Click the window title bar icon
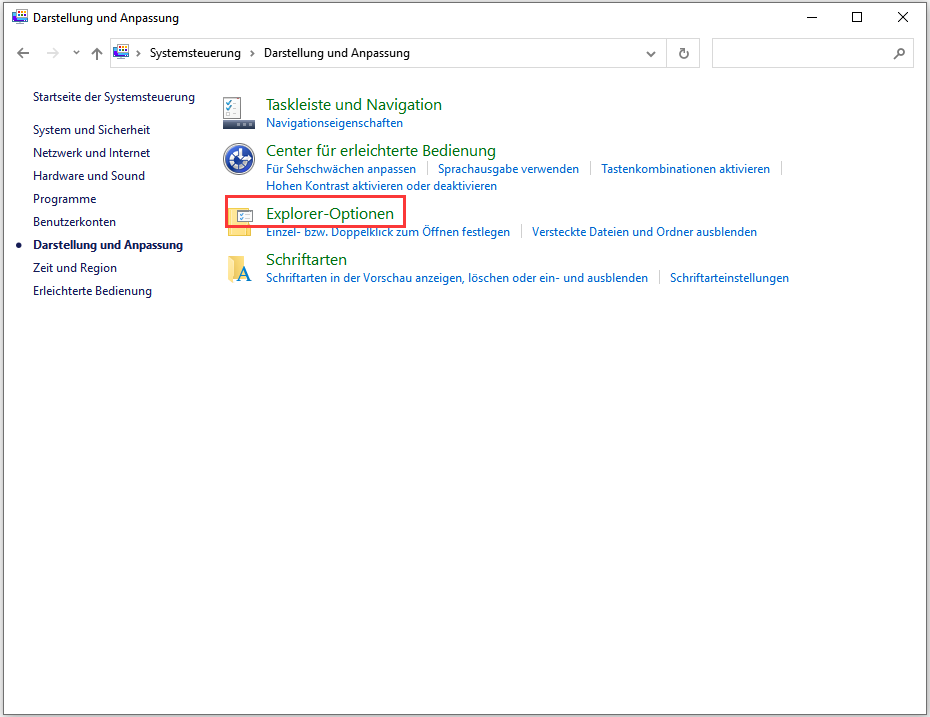 pyautogui.click(x=20, y=17)
